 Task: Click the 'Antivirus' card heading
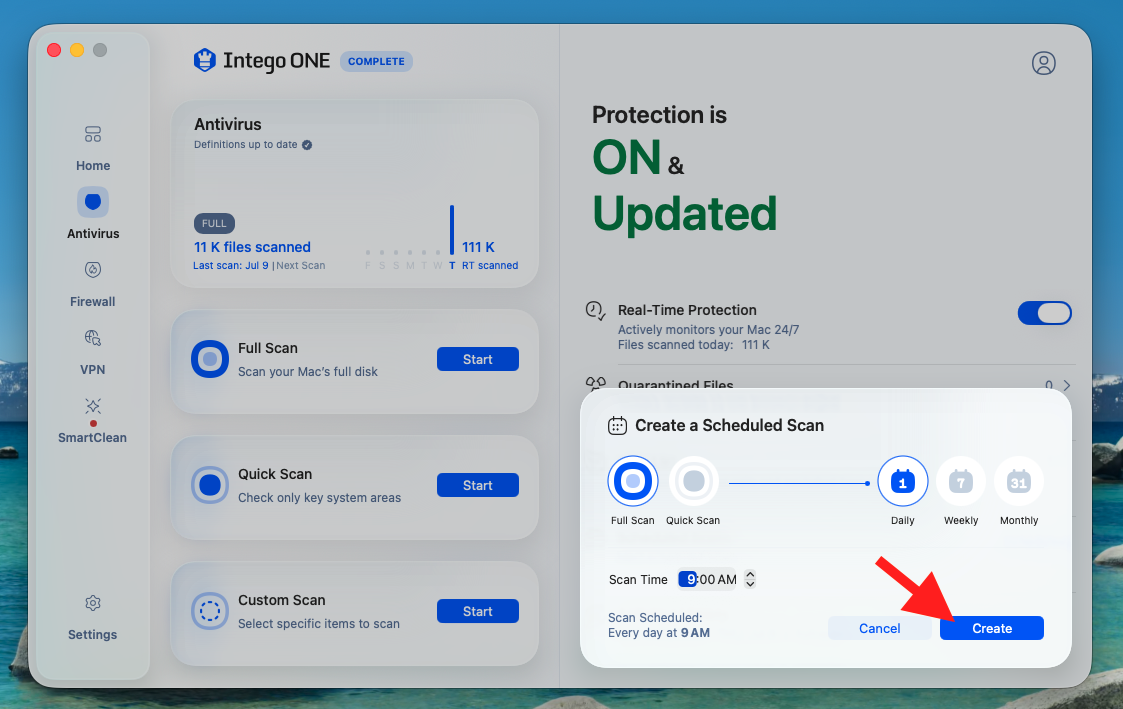(x=228, y=124)
